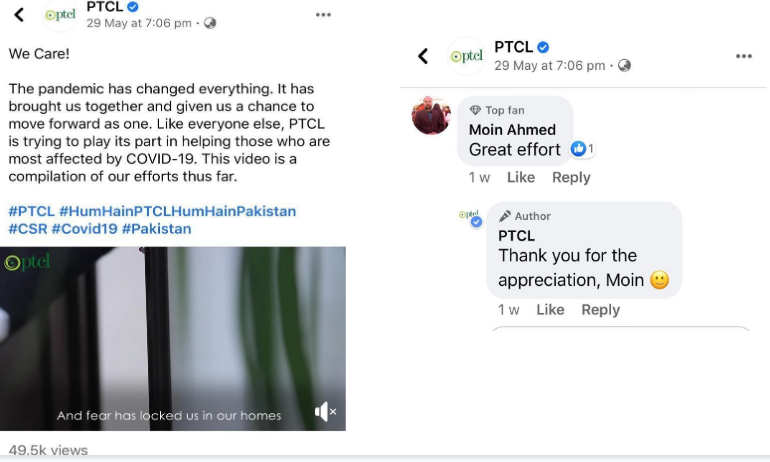Open comments panel three-dot options menu
This screenshot has width=770, height=462.
pyautogui.click(x=743, y=56)
